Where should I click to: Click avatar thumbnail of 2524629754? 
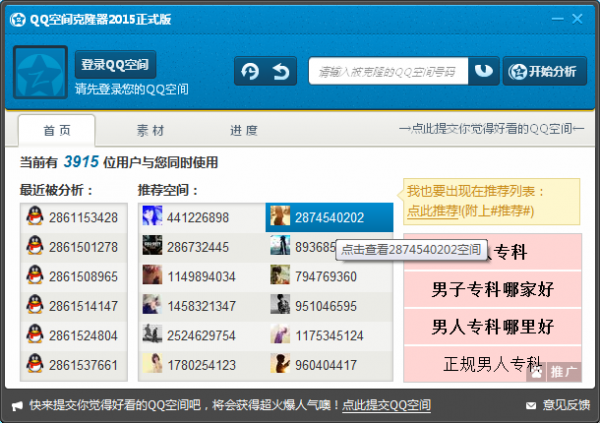[x=152, y=334]
